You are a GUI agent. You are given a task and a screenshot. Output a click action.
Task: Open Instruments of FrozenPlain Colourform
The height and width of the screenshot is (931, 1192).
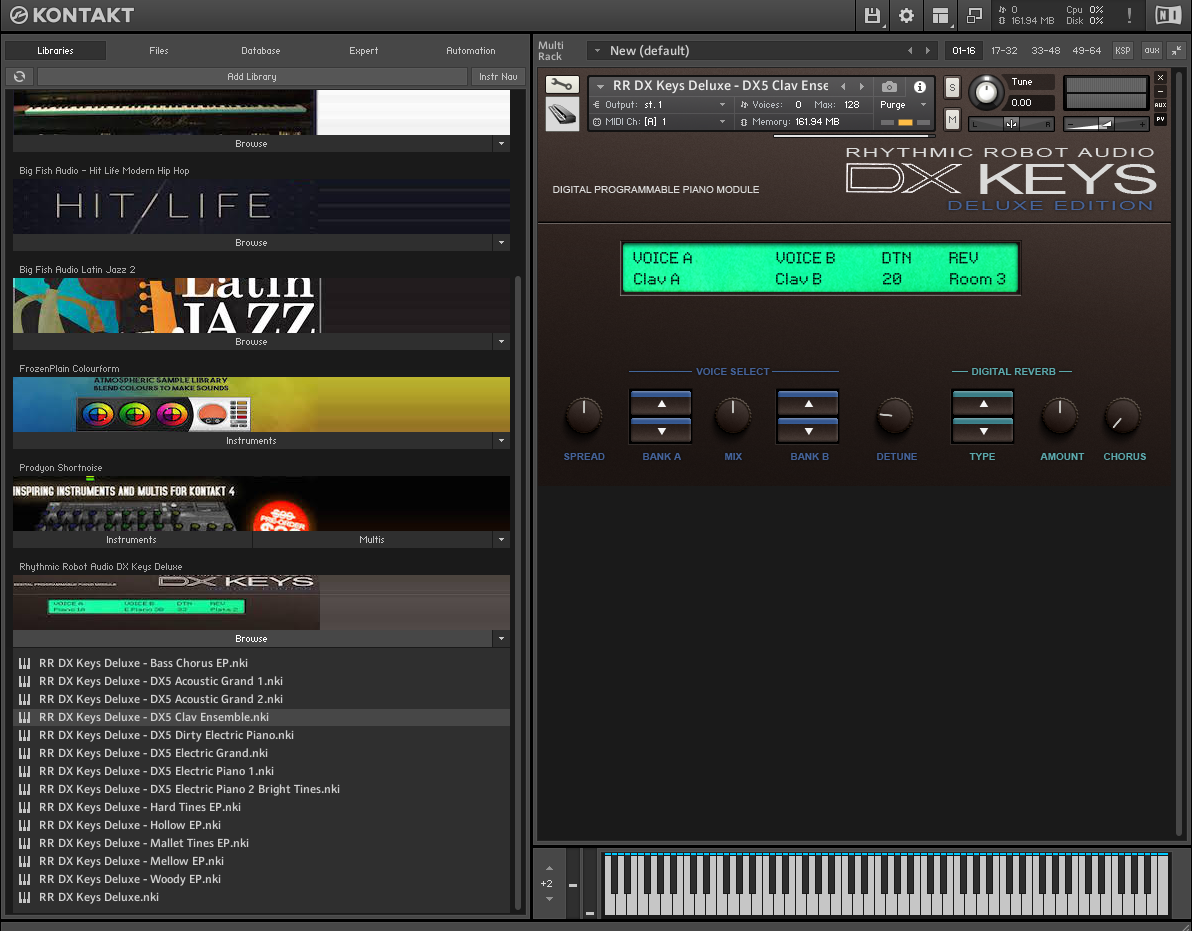(252, 440)
